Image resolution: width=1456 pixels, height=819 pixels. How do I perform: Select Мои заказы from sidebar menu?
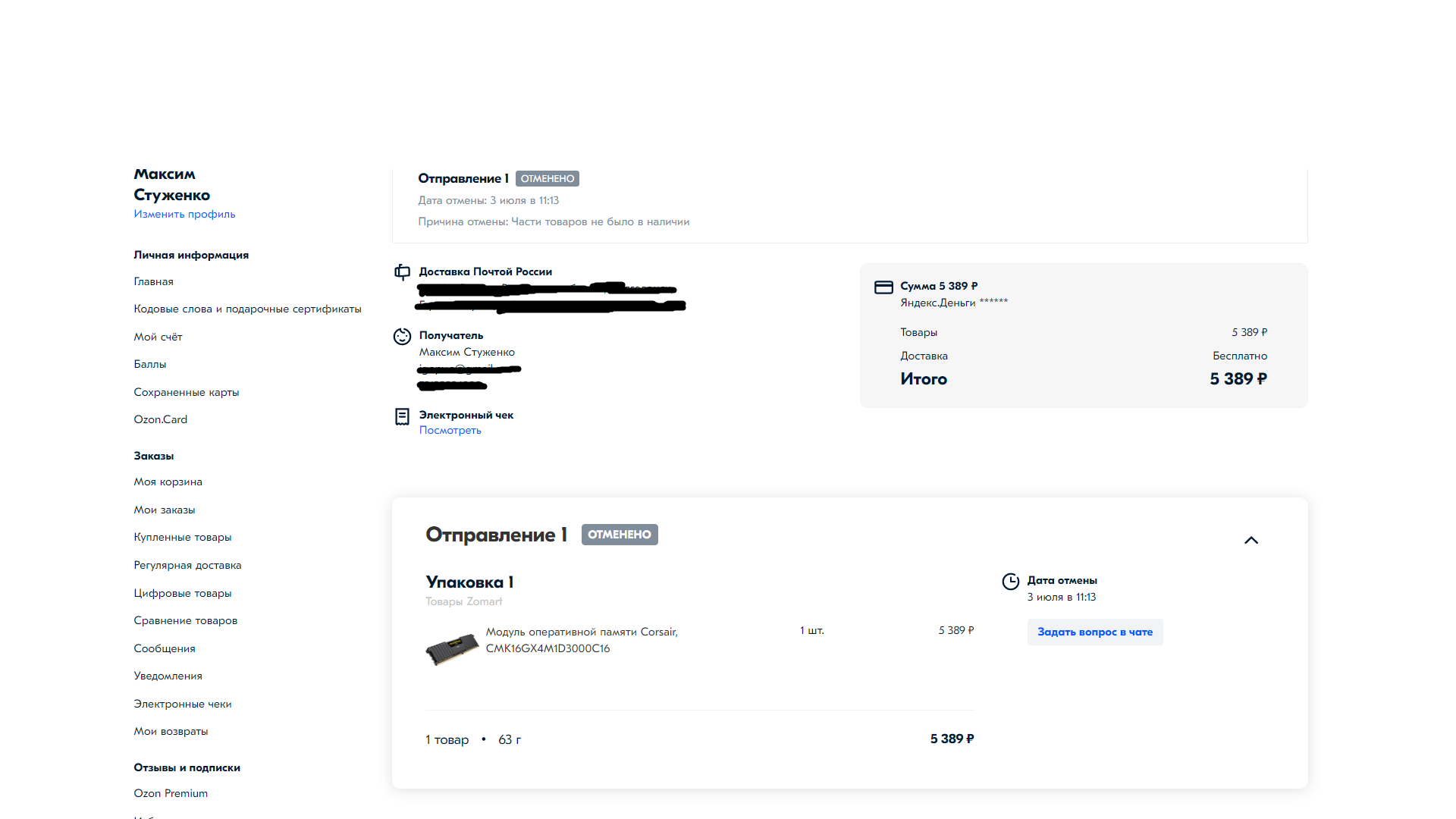[x=165, y=509]
